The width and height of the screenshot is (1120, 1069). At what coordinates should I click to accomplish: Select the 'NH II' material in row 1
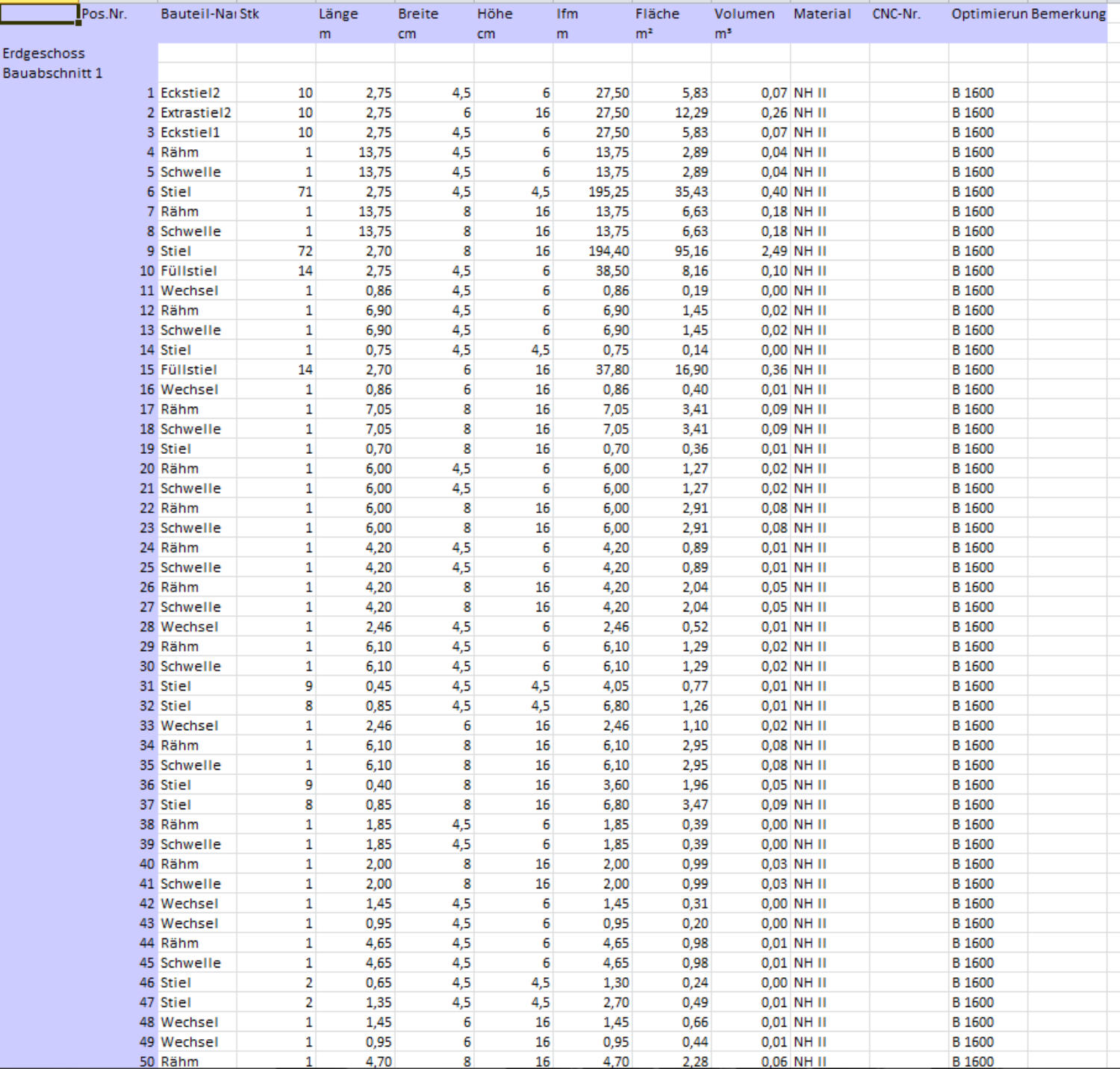pyautogui.click(x=830, y=93)
